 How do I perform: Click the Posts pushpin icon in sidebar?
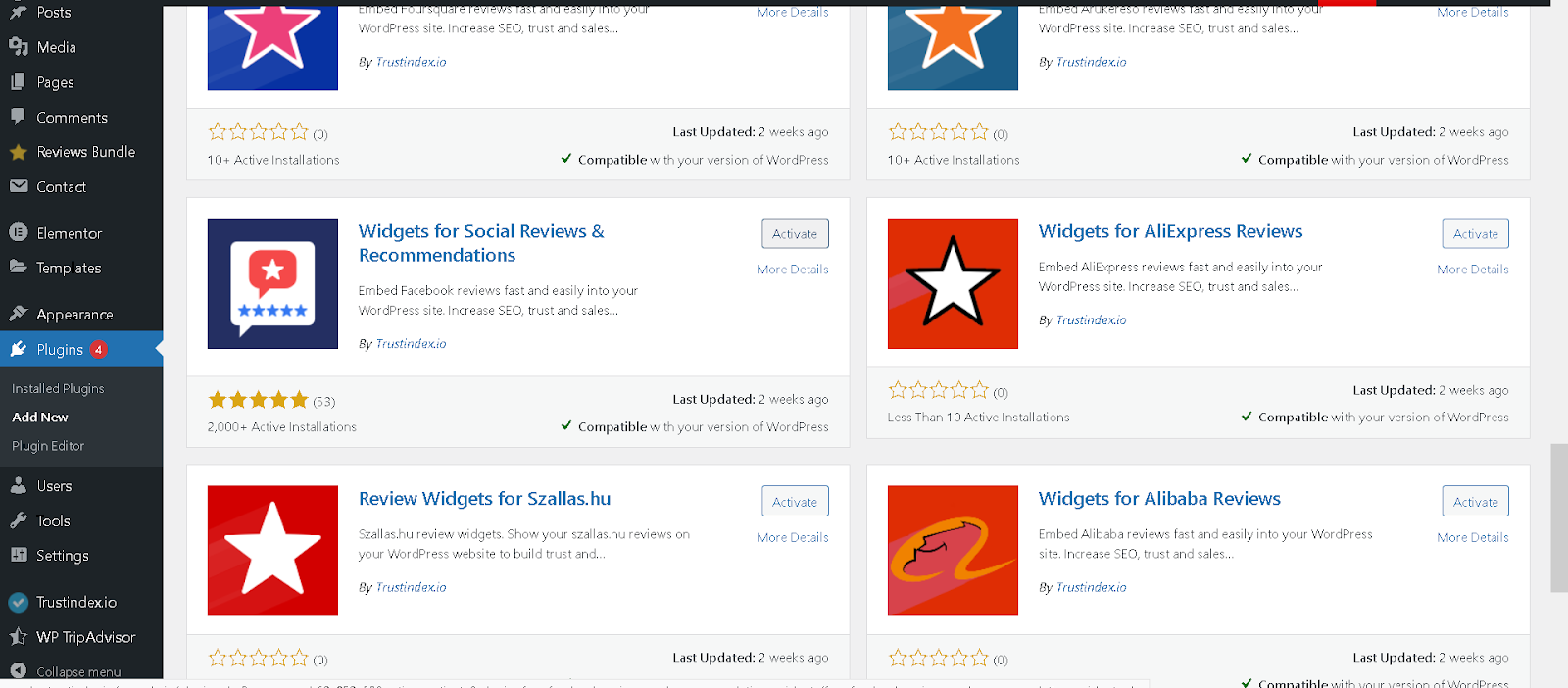pos(18,12)
